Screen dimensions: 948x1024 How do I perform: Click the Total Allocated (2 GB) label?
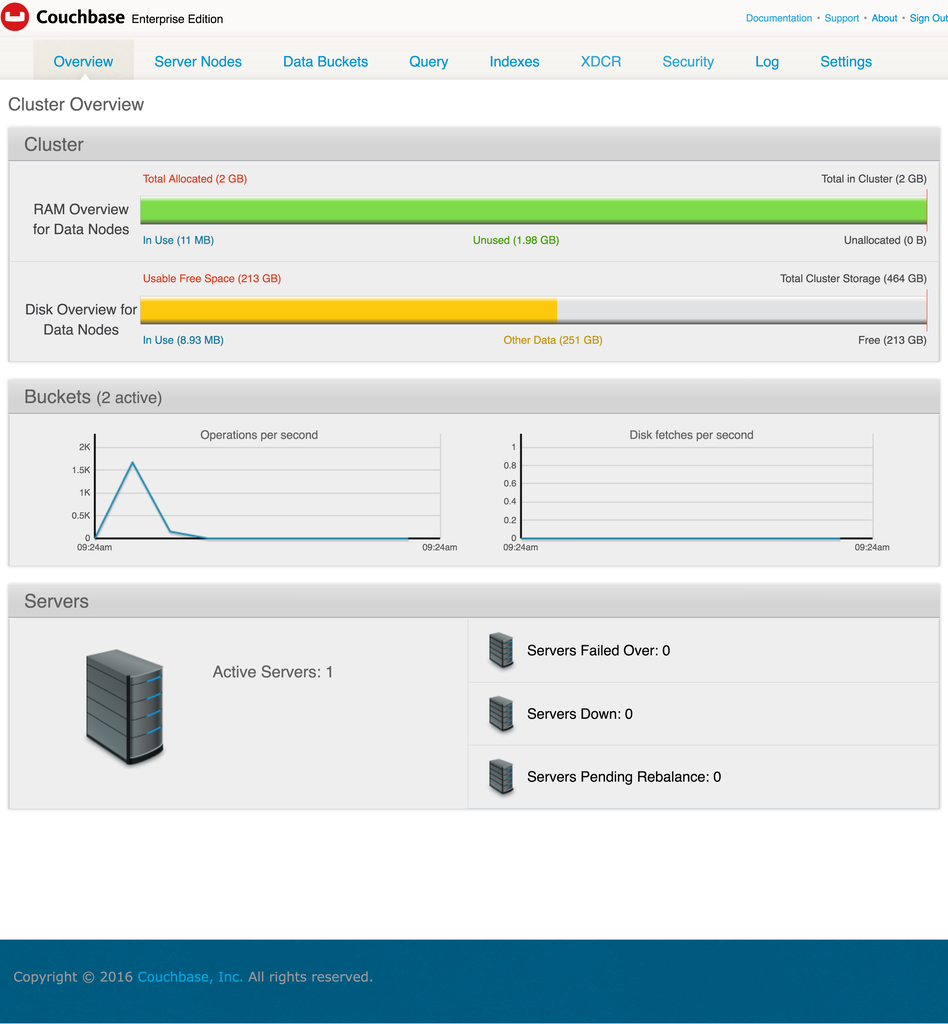195,179
